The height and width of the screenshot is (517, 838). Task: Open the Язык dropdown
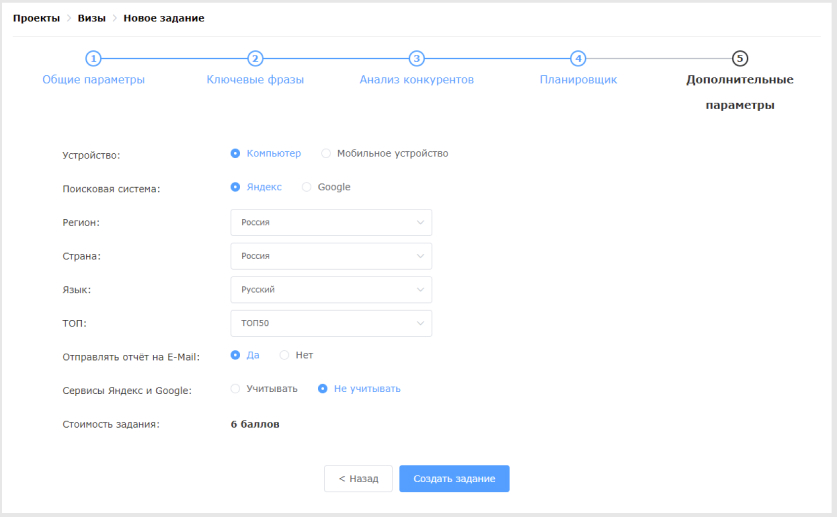331,290
